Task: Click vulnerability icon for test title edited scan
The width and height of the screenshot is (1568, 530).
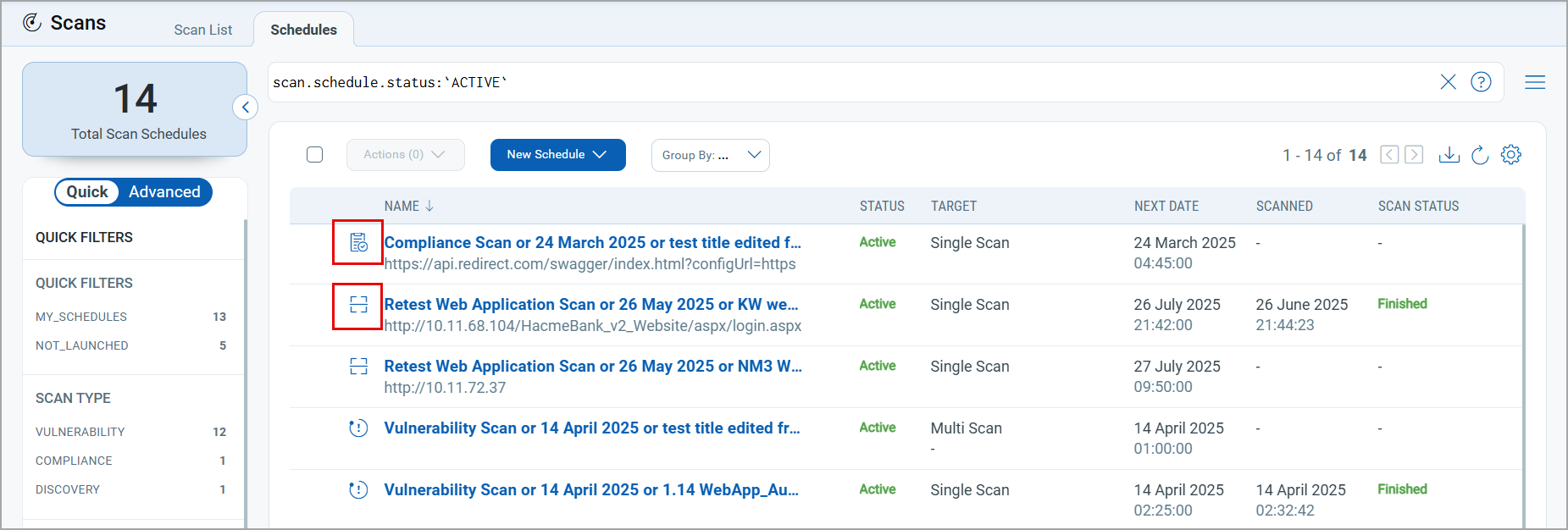Action: pyautogui.click(x=358, y=428)
